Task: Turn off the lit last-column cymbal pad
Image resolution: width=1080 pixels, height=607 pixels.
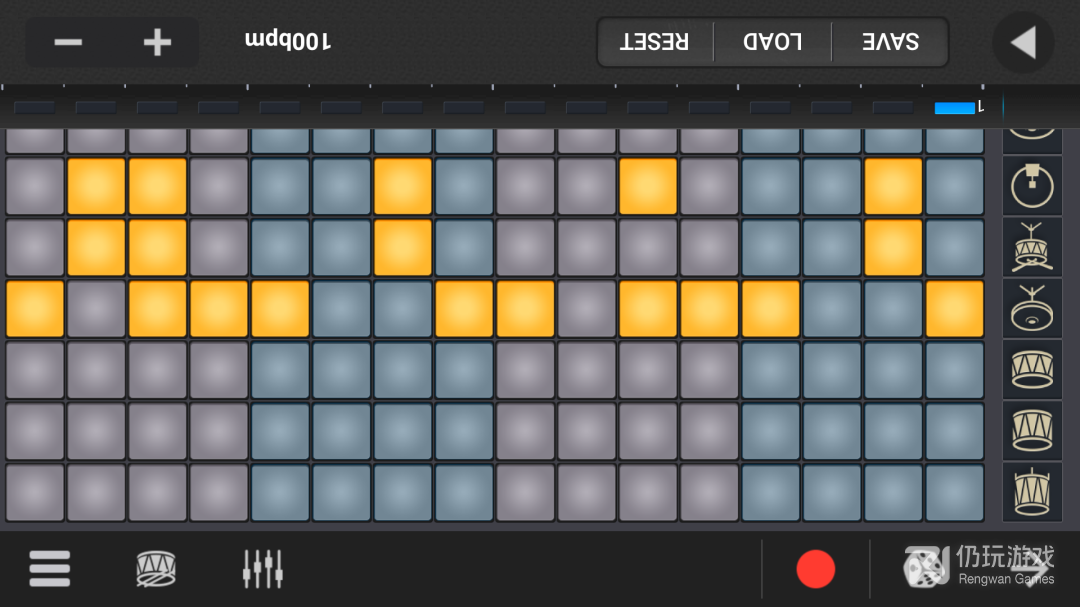Action: (x=955, y=309)
